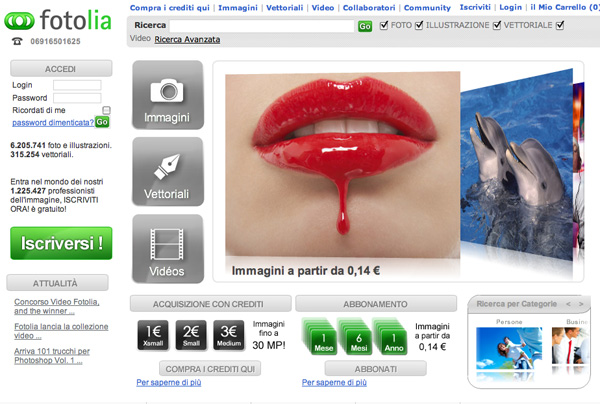This screenshot has height=404, width=600.
Task: Click the ACCEDI header button
Action: [61, 69]
